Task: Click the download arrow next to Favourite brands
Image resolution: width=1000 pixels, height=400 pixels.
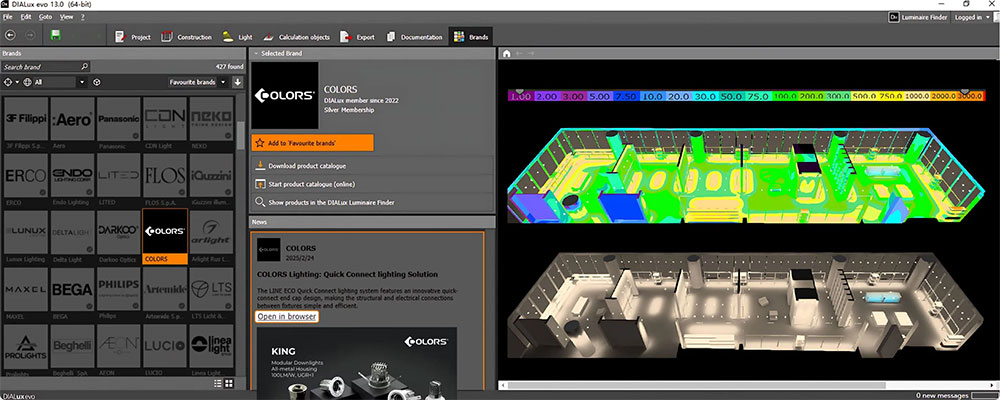Action: tap(237, 82)
